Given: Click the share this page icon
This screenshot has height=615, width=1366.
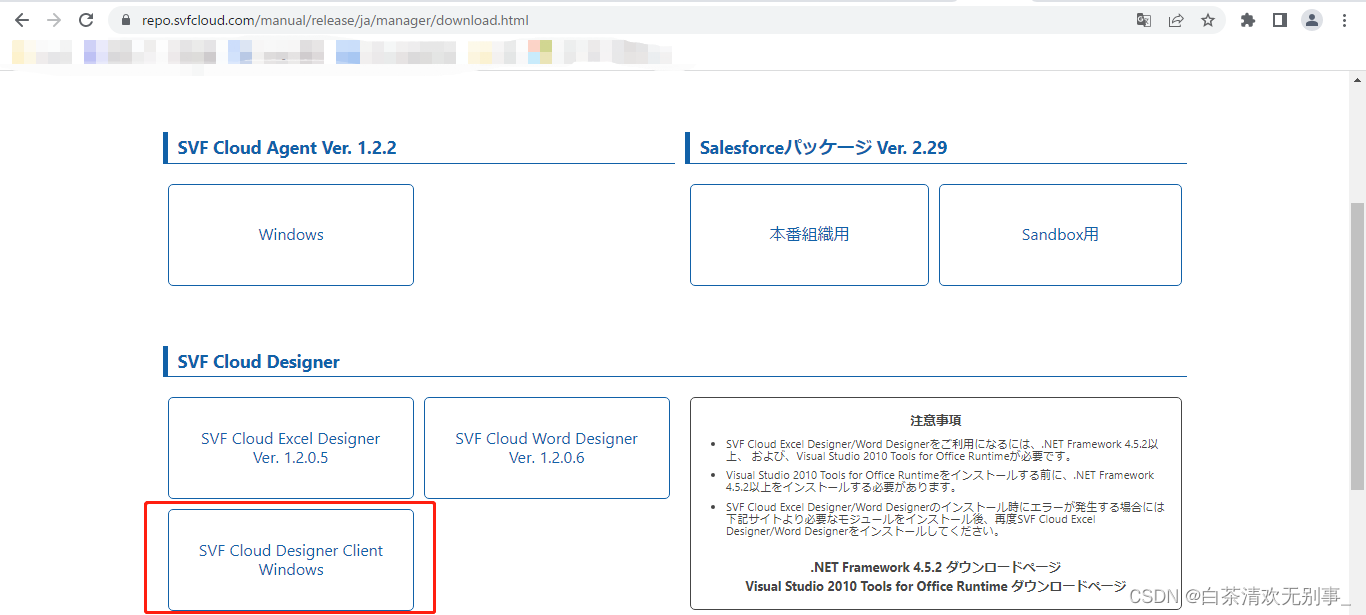Looking at the screenshot, I should click(x=1176, y=19).
